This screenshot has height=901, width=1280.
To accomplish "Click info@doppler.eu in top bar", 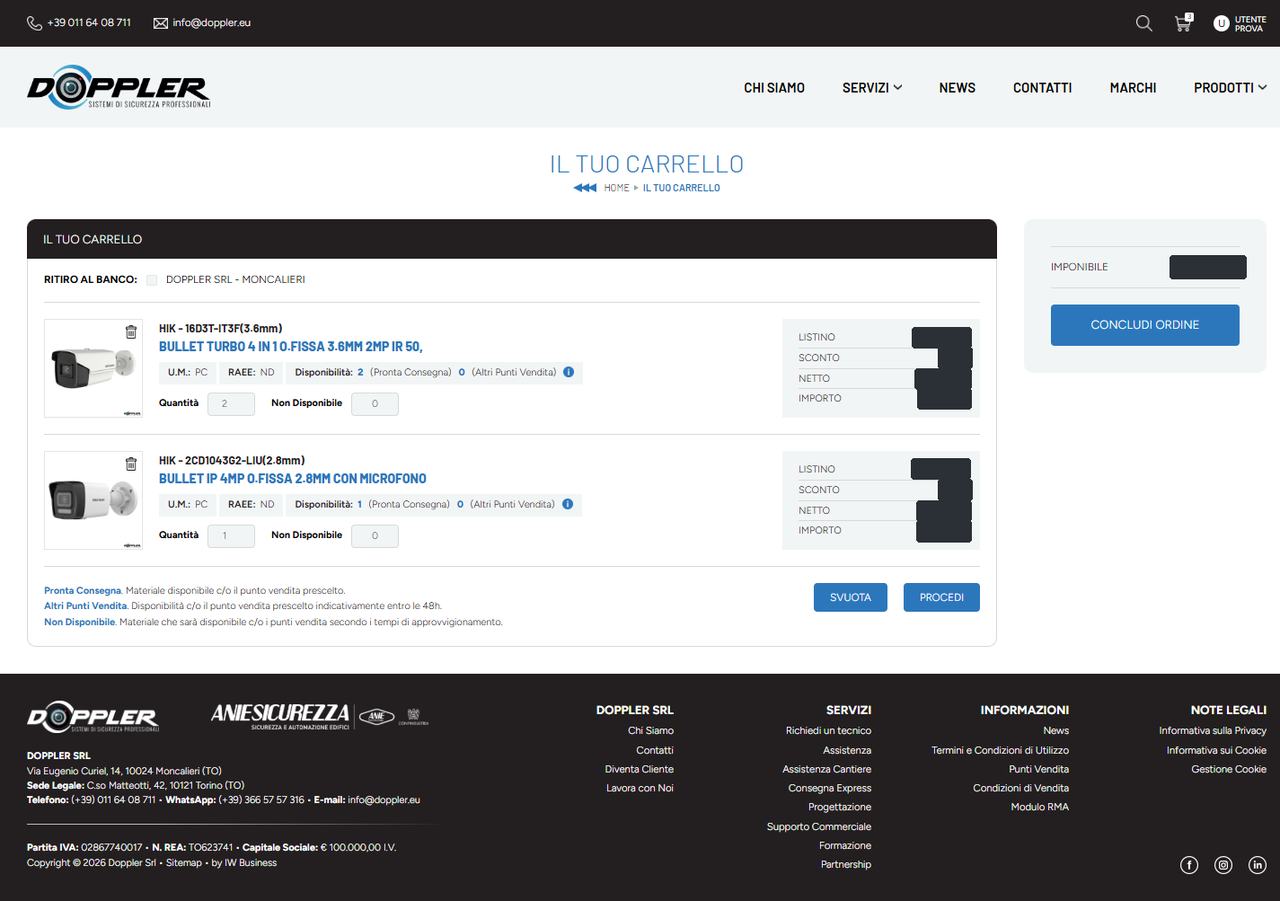I will coord(212,23).
